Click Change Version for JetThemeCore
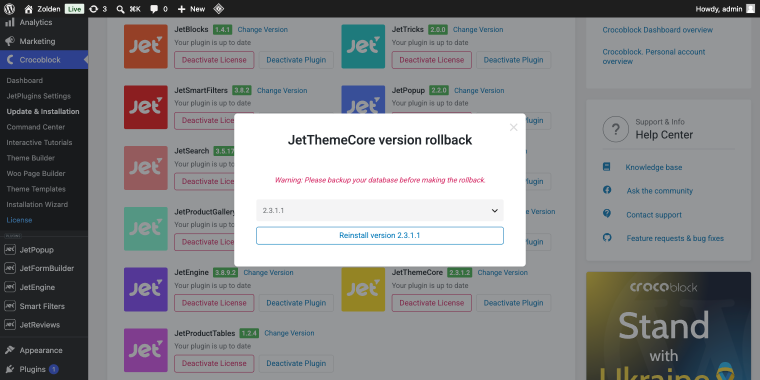 (x=502, y=272)
